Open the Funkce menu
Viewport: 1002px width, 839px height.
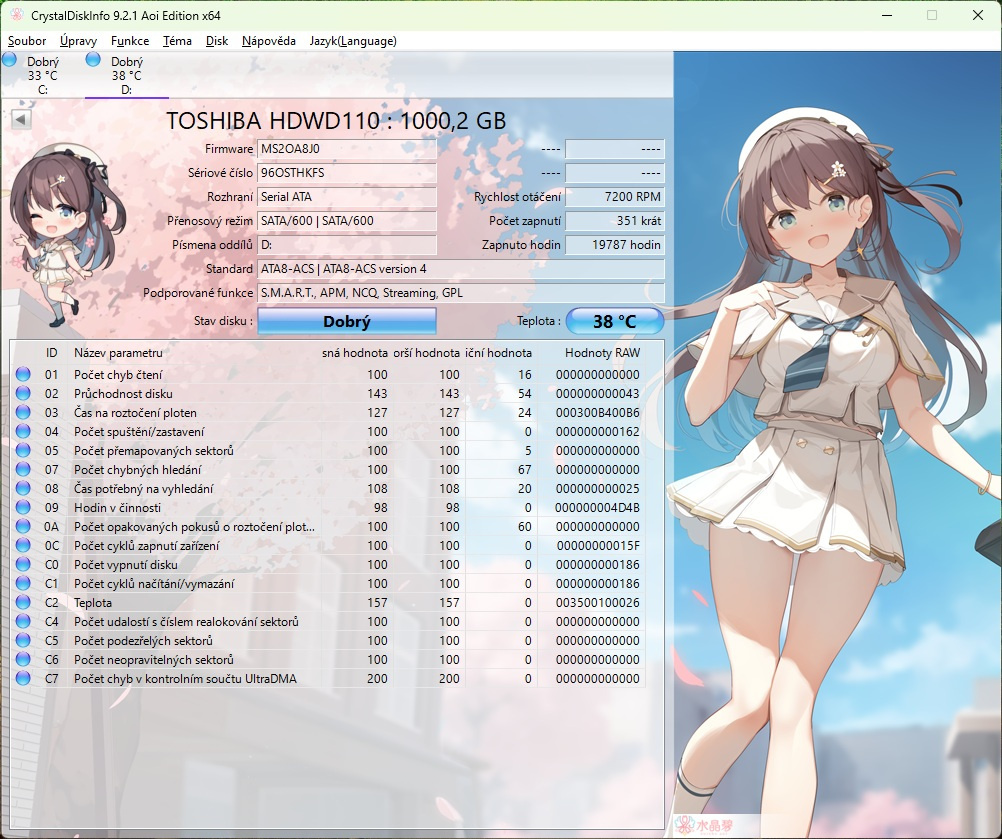click(x=129, y=41)
